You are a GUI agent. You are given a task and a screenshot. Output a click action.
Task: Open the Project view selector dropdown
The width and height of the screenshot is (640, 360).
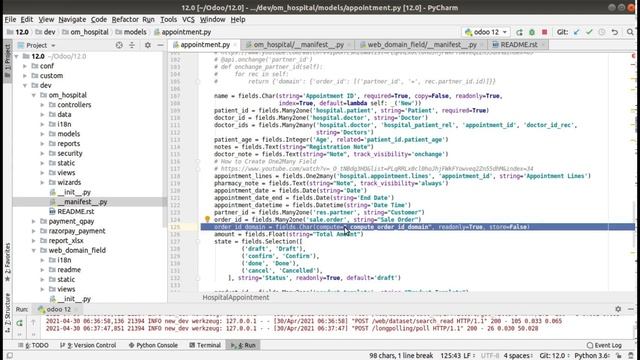coord(40,45)
